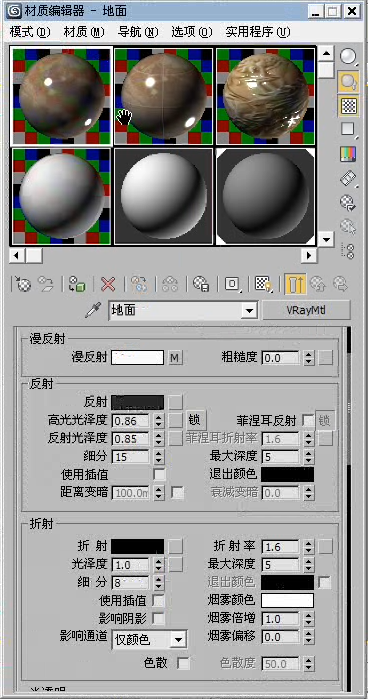Toggle the Show End Result icon
Screen dimensions: 368x699
click(295, 284)
